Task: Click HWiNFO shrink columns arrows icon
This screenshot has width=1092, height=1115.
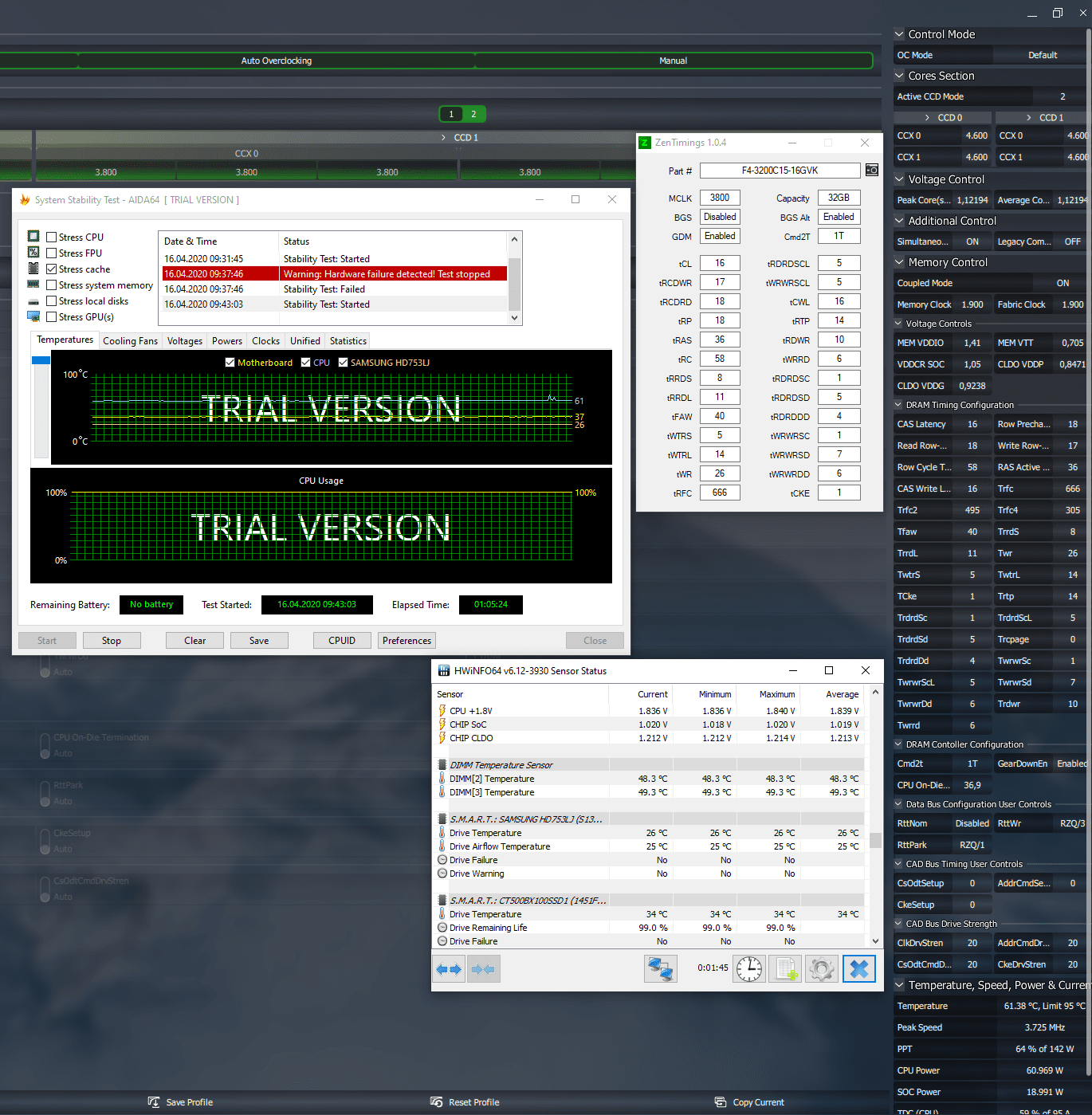Action: (x=483, y=969)
